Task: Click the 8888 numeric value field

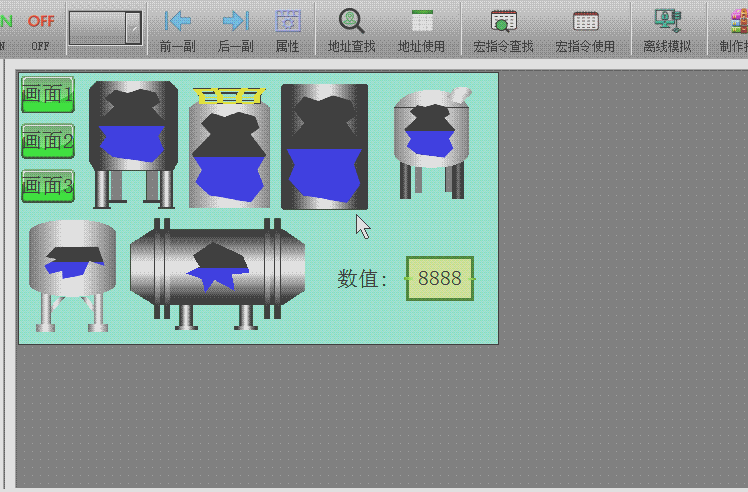Action: 440,278
